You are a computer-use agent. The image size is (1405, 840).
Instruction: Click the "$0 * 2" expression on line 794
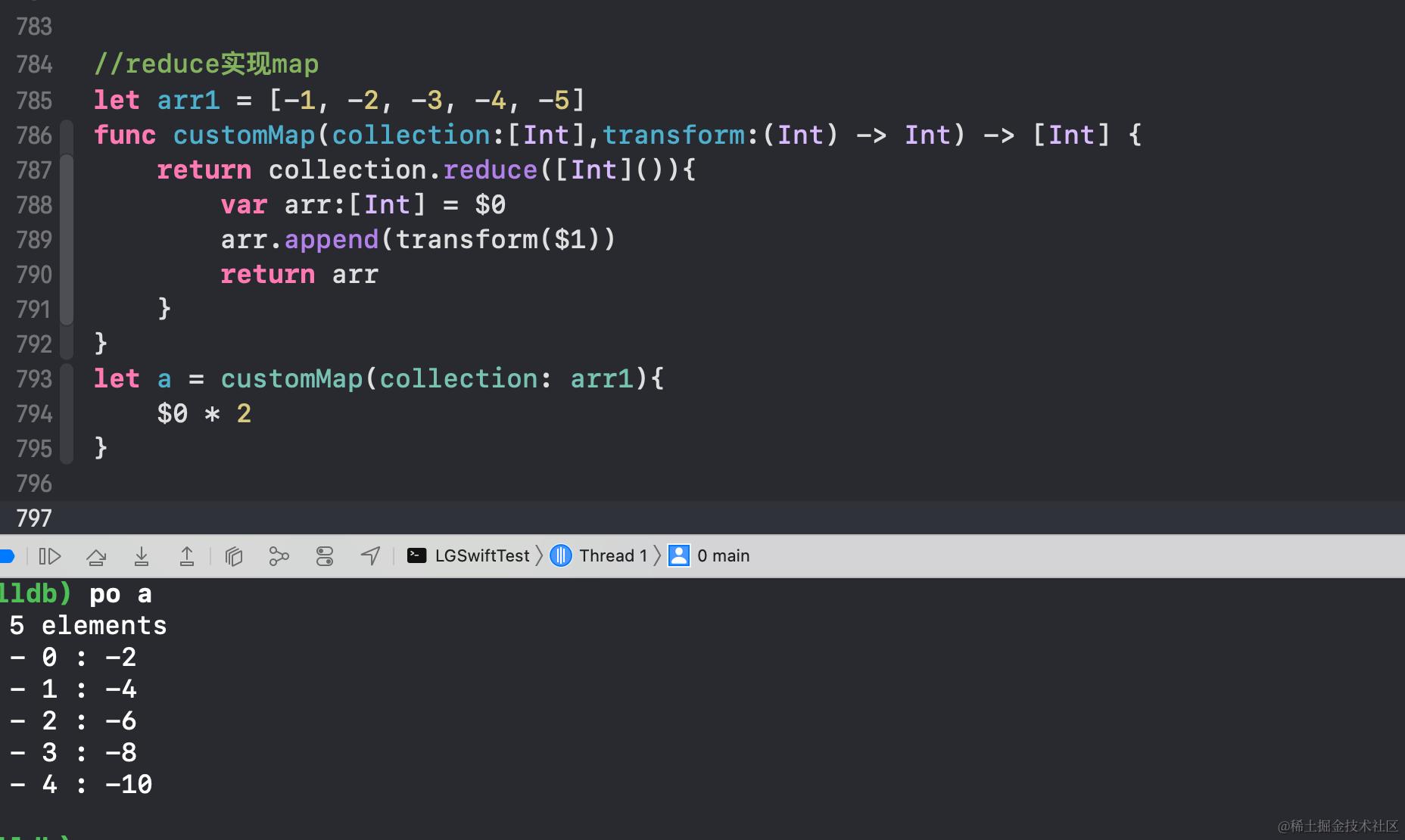pyautogui.click(x=204, y=414)
